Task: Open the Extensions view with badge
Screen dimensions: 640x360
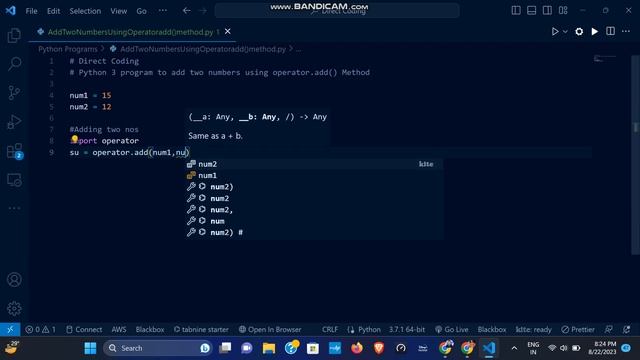Action: point(14,151)
